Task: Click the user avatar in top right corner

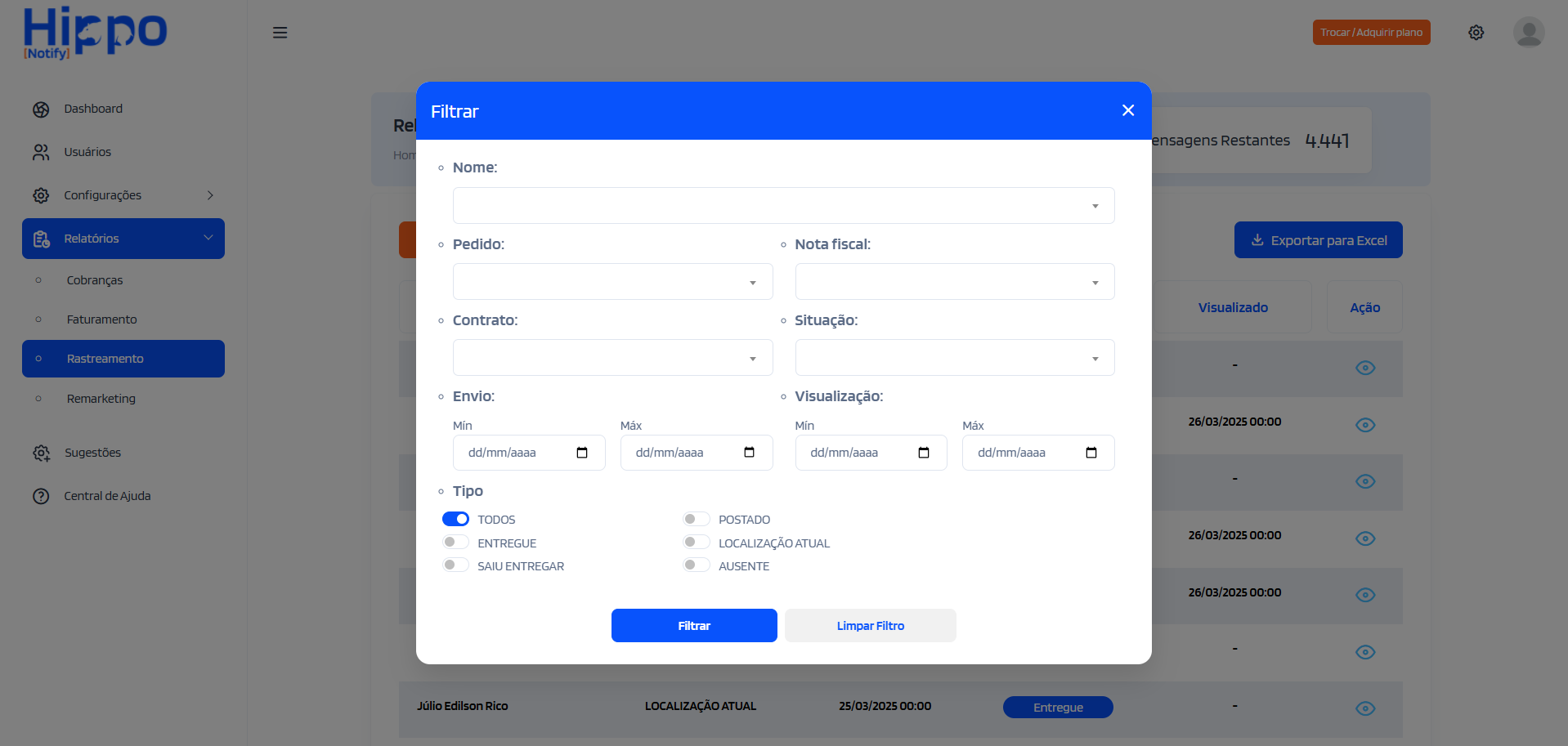Action: [x=1528, y=32]
